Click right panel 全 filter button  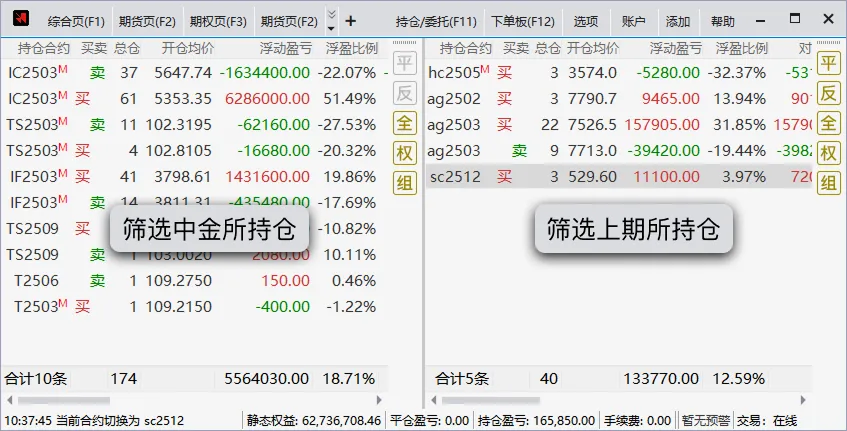click(829, 123)
